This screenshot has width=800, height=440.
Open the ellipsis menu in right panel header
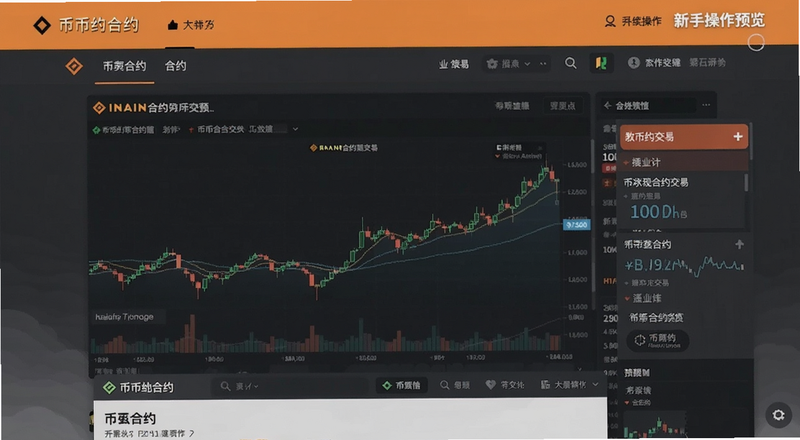[x=706, y=105]
